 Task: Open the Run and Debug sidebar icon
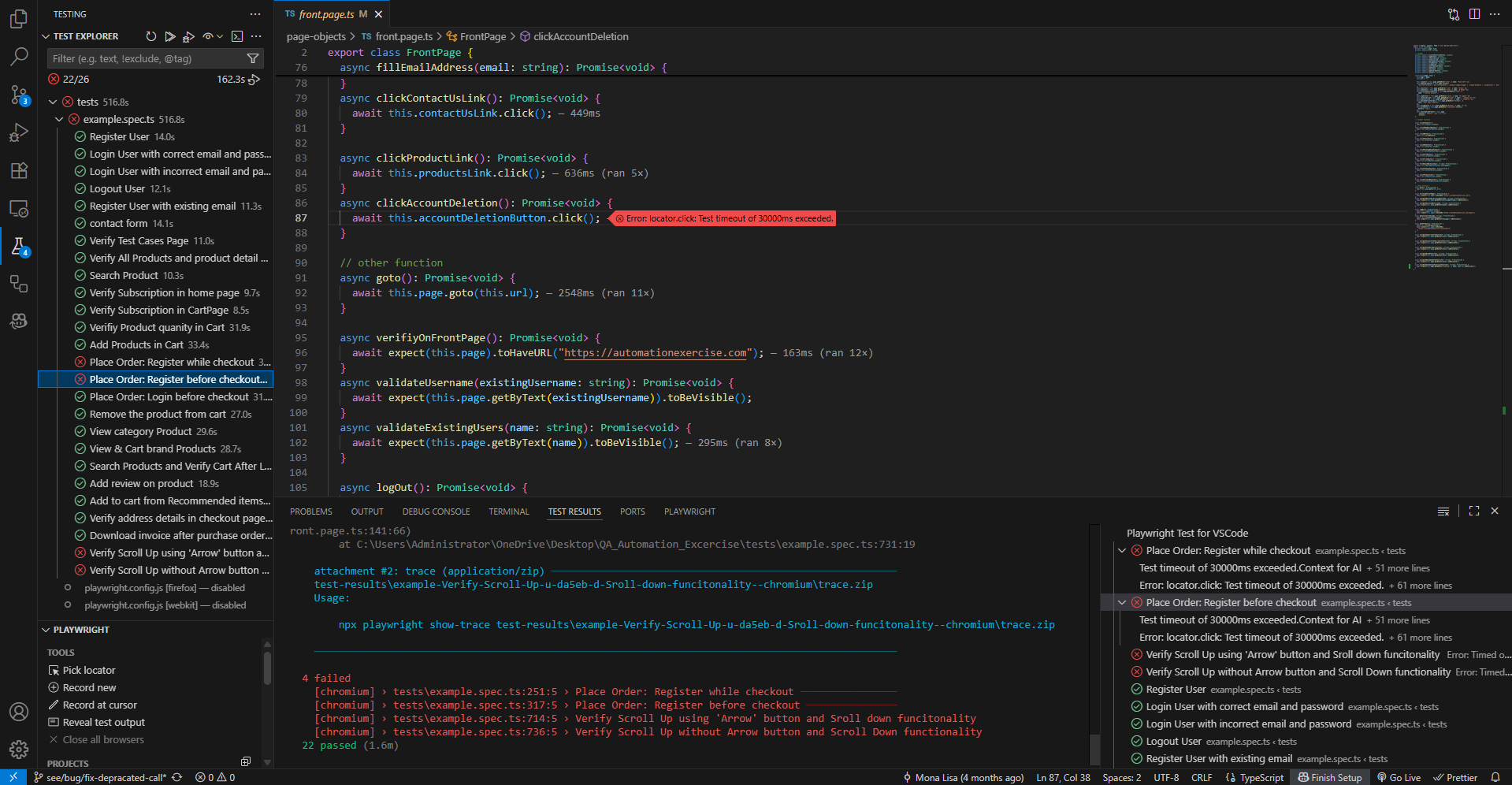pos(19,132)
